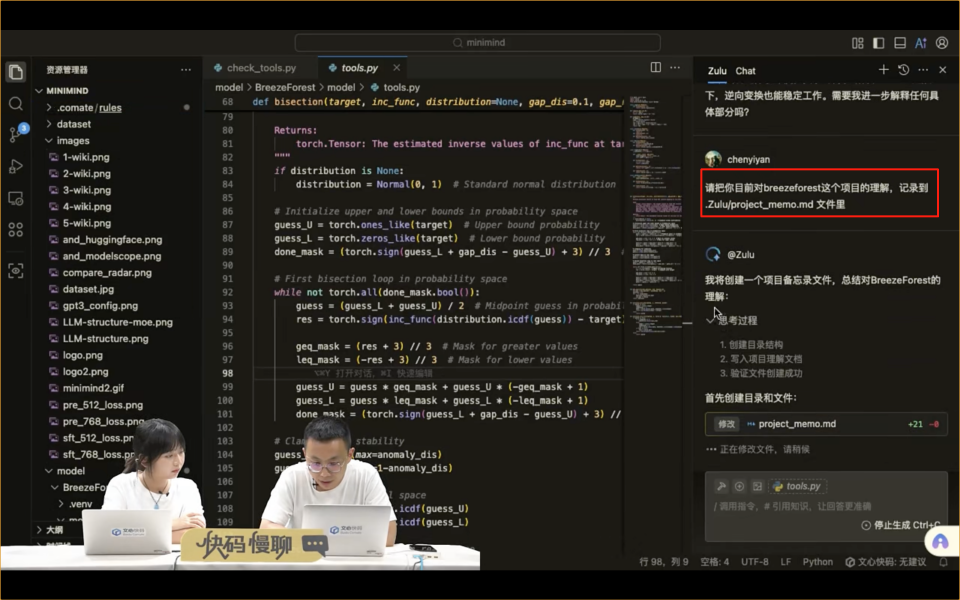This screenshot has height=600, width=960.
Task: Click the circled plus add-context icon
Action: click(x=739, y=486)
